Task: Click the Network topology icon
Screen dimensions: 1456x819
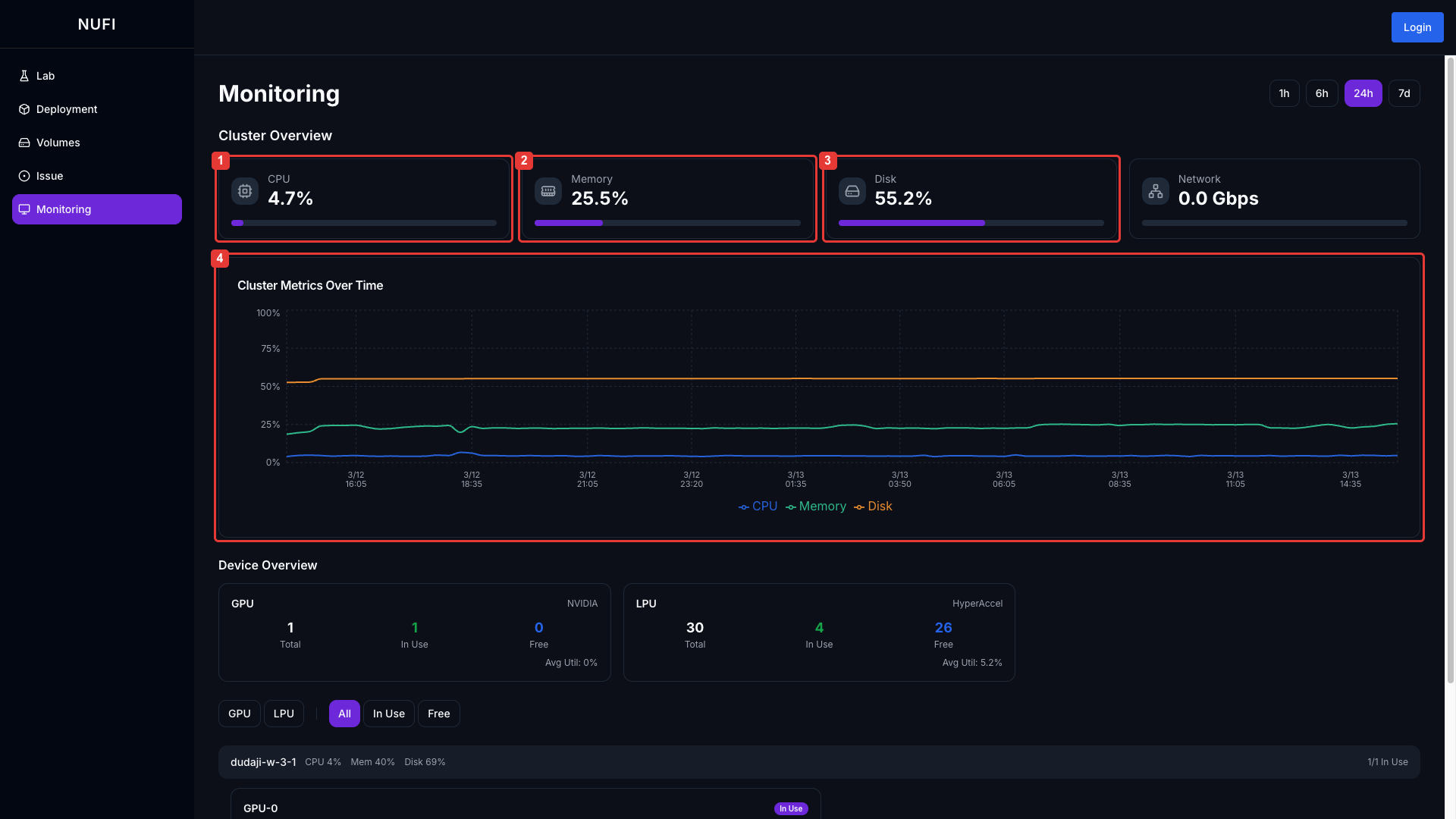Action: point(1156,191)
